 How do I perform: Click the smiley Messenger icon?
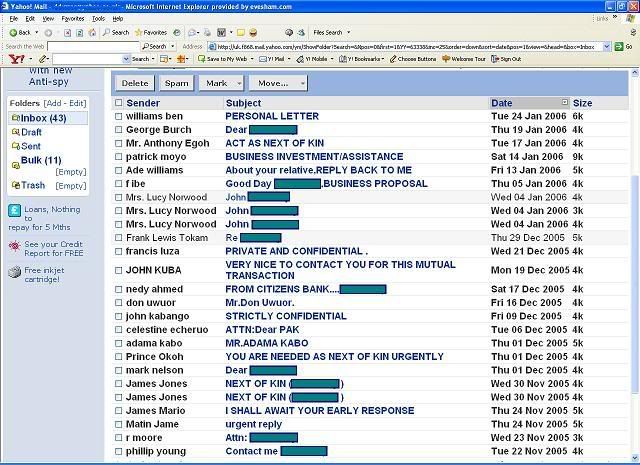coord(253,33)
